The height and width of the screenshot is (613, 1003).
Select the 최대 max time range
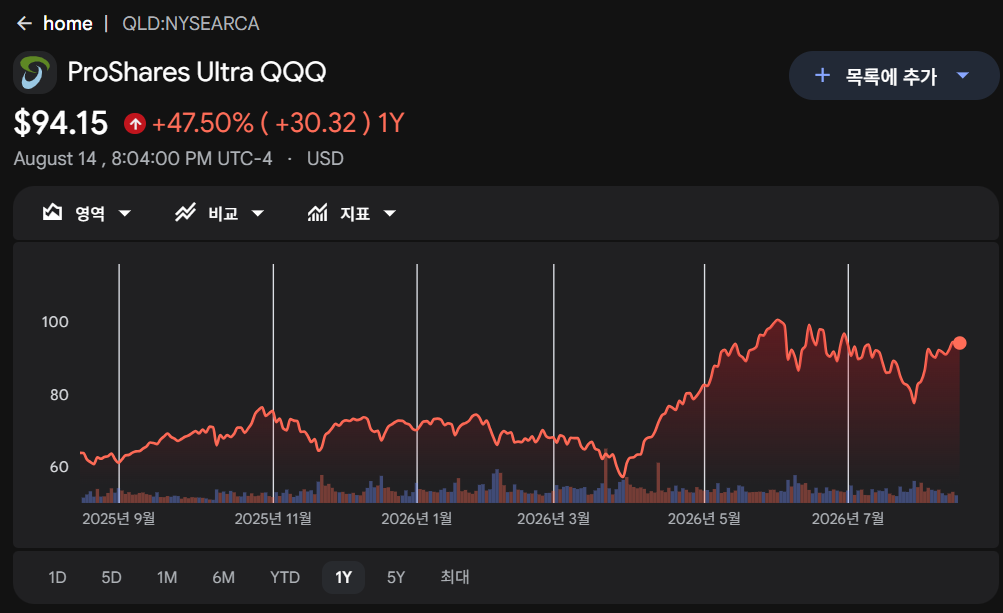click(x=455, y=577)
